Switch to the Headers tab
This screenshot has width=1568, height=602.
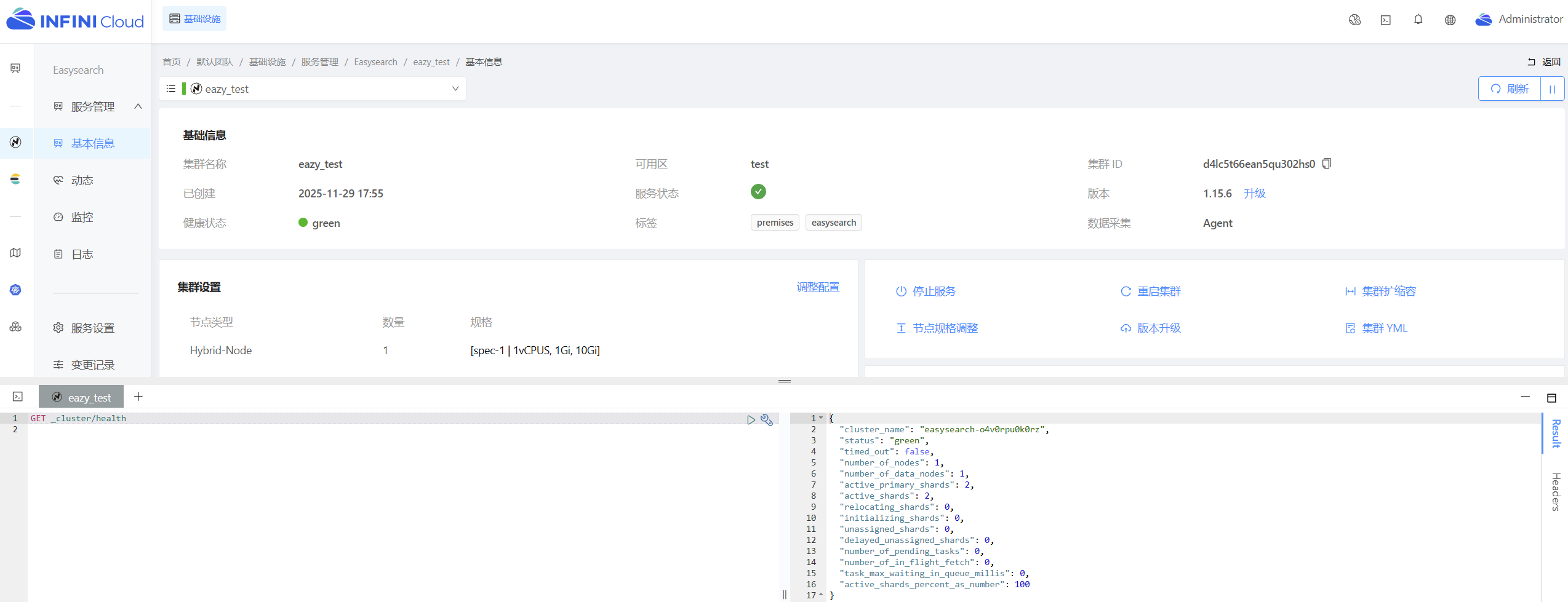[1556, 492]
